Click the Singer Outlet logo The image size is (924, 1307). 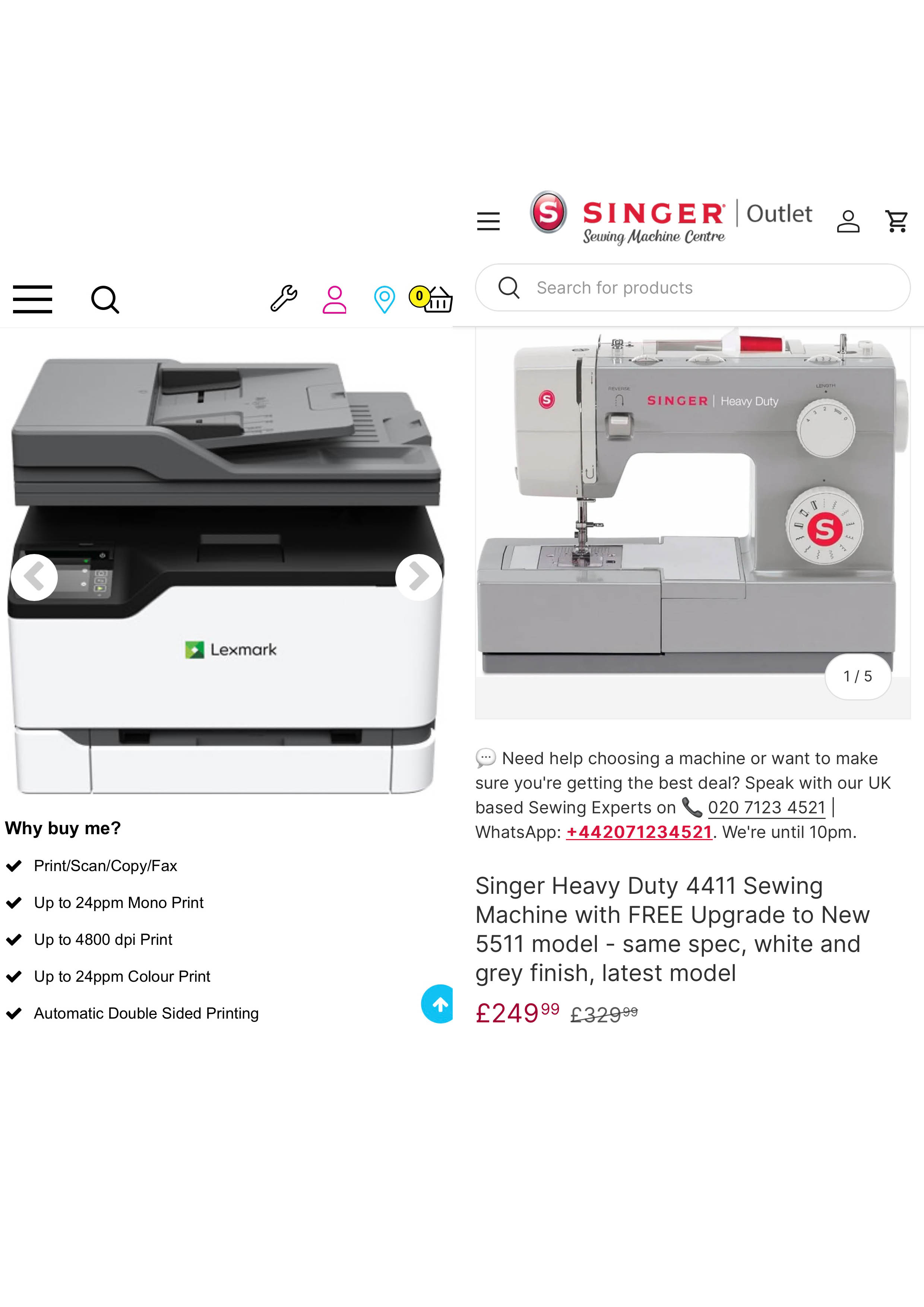[670, 219]
